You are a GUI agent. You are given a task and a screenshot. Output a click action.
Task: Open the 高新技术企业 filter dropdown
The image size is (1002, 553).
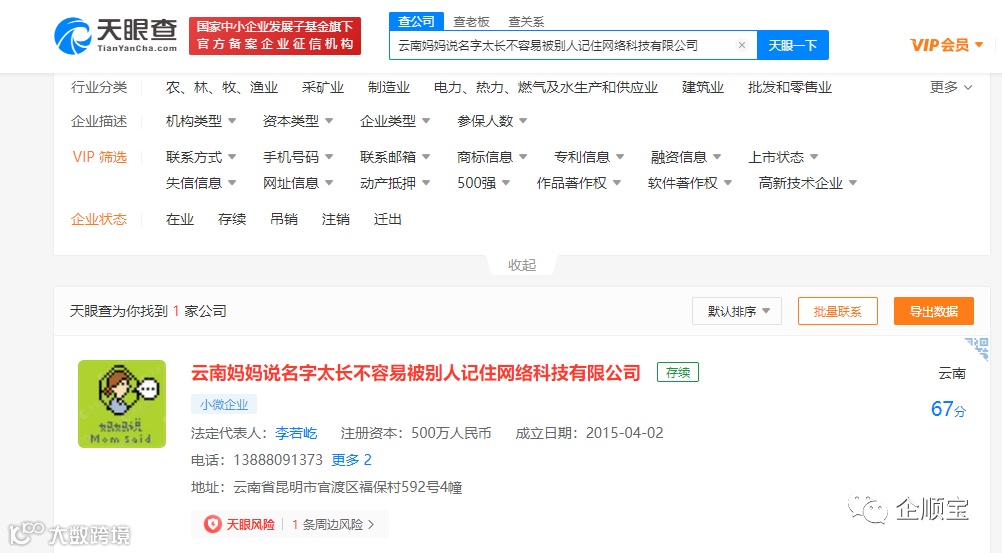pos(808,183)
